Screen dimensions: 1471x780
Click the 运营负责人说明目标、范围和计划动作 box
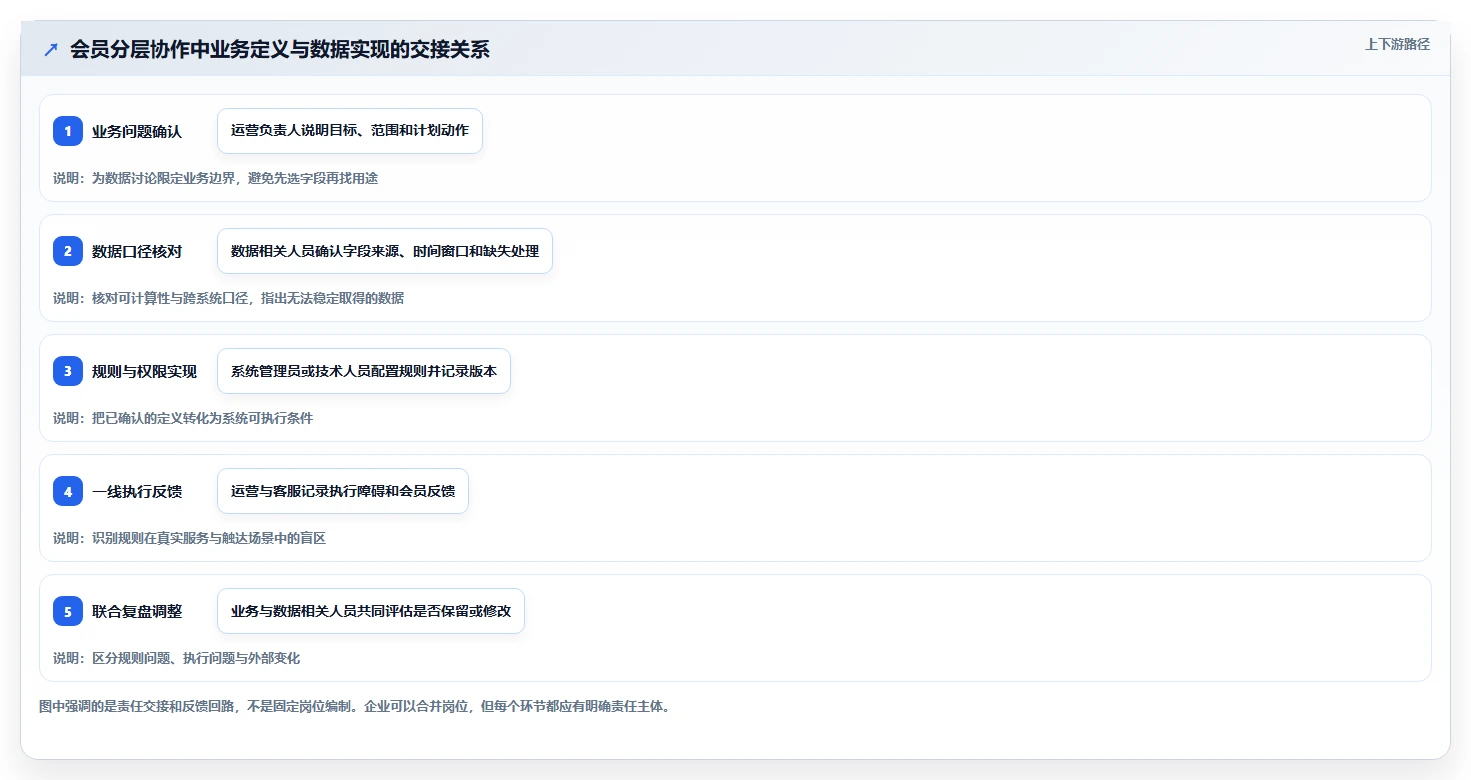click(x=350, y=131)
